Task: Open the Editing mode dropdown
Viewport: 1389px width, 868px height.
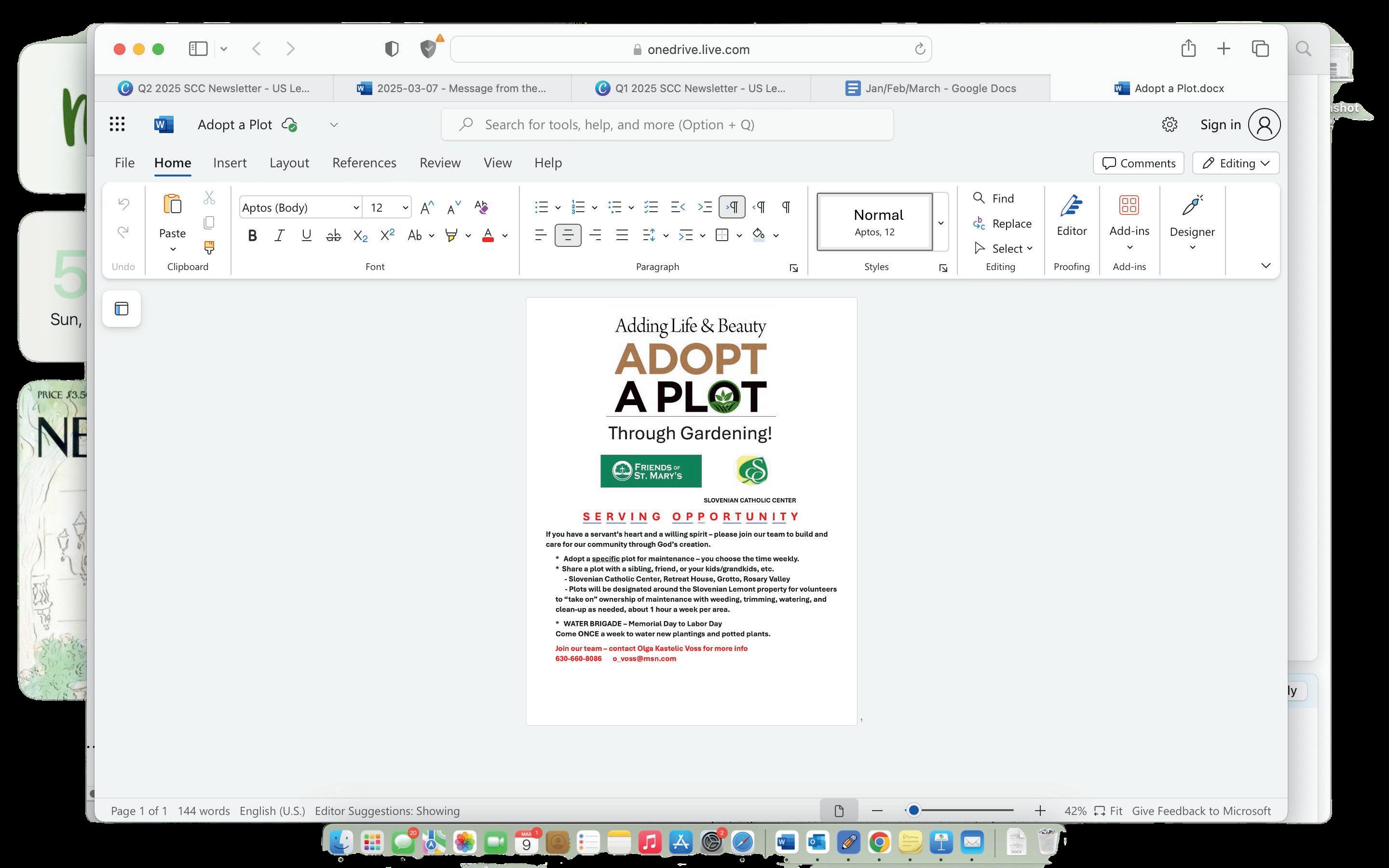Action: pos(1235,163)
